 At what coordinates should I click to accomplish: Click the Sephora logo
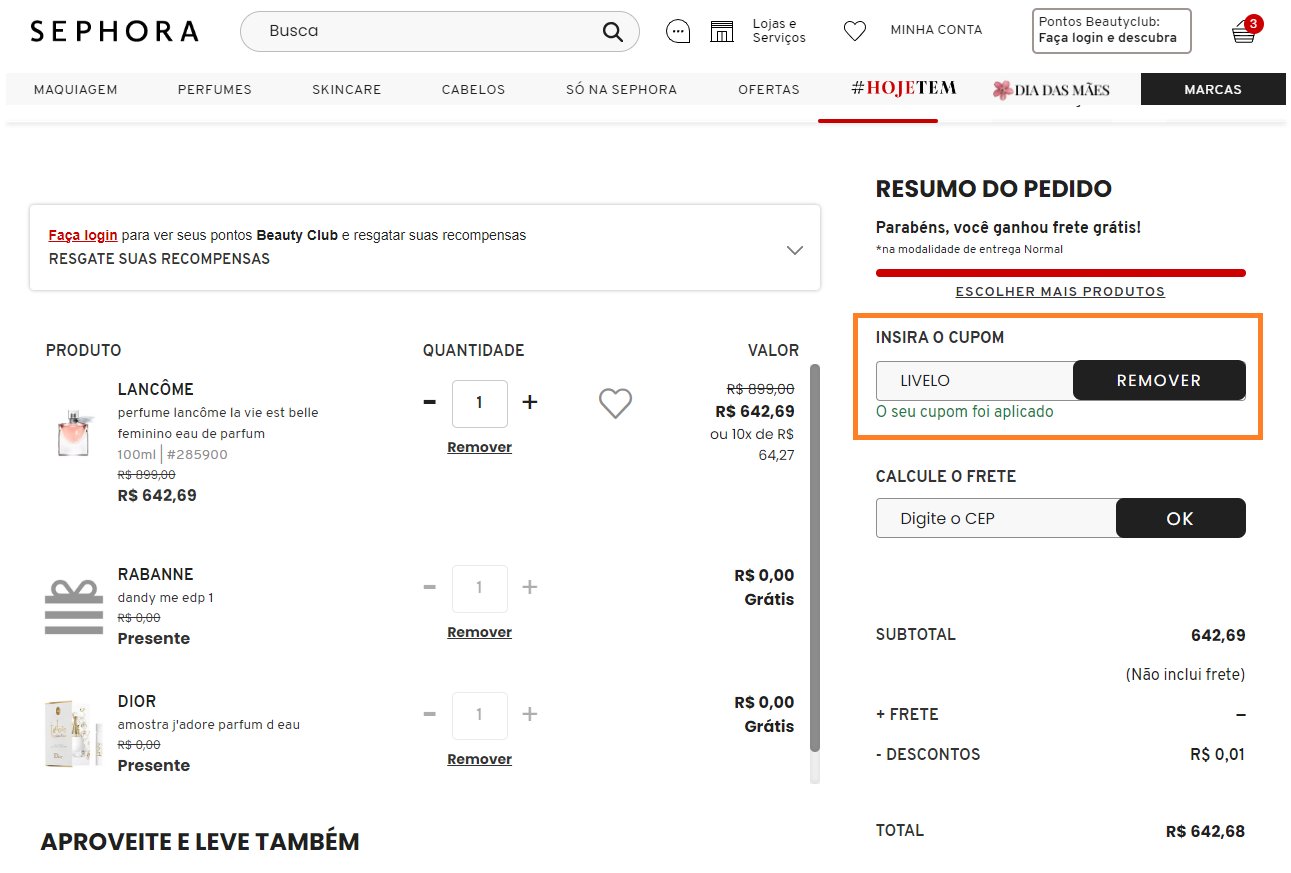(x=114, y=31)
